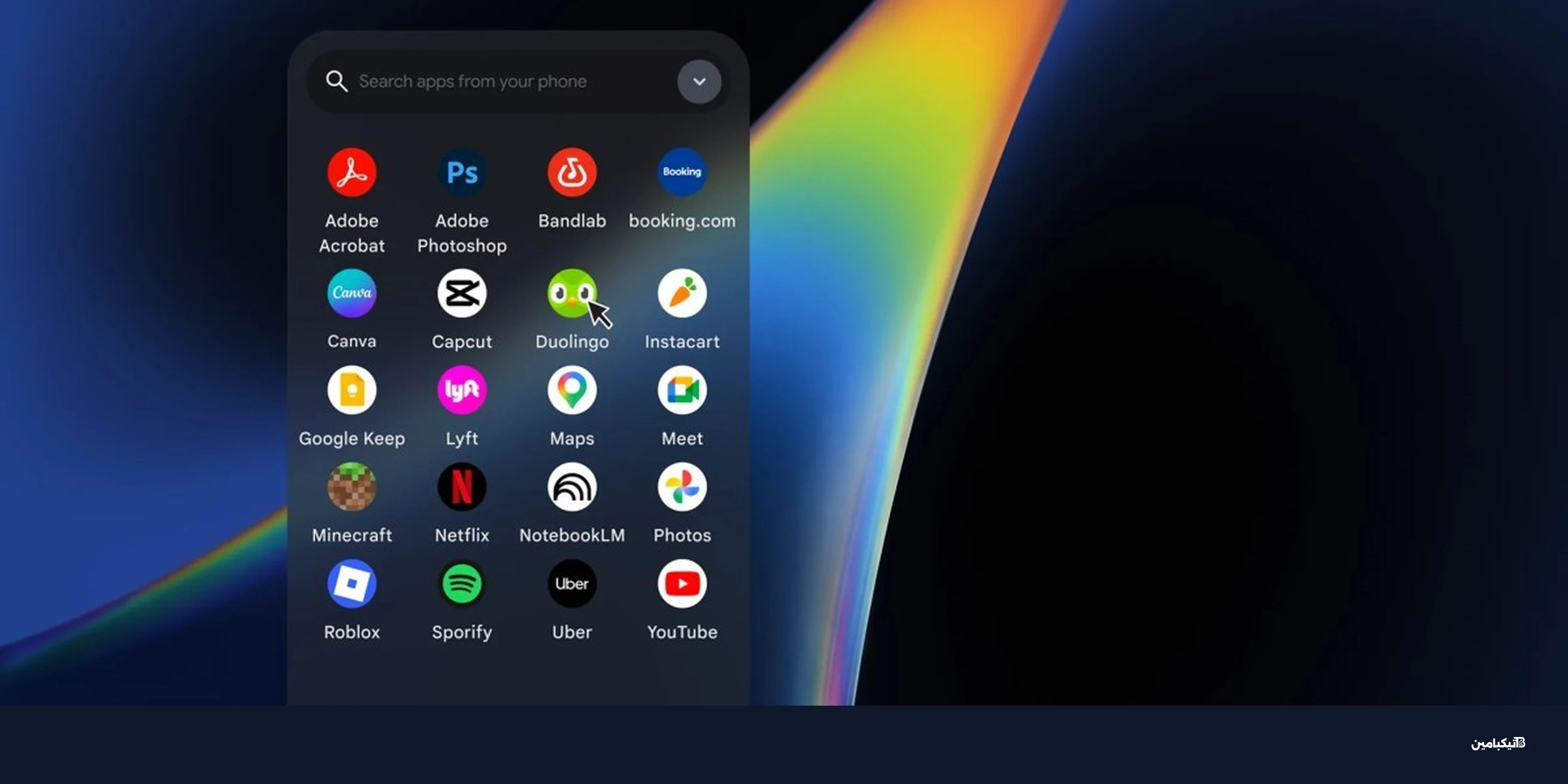Launch the Roblox app icon

(x=352, y=583)
